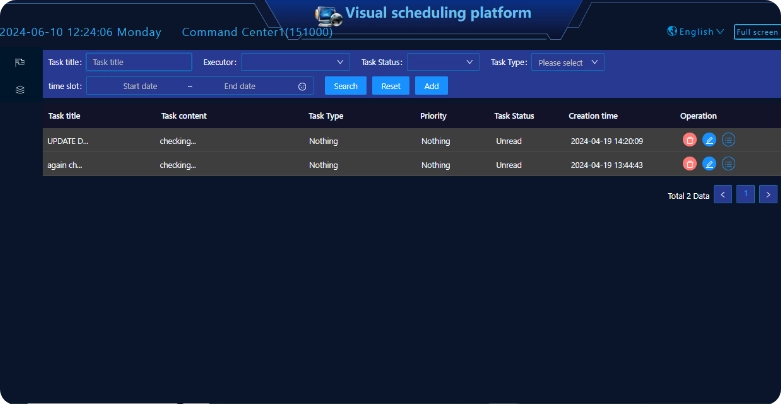Delete the again ch... task row
The width and height of the screenshot is (781, 405).
690,164
